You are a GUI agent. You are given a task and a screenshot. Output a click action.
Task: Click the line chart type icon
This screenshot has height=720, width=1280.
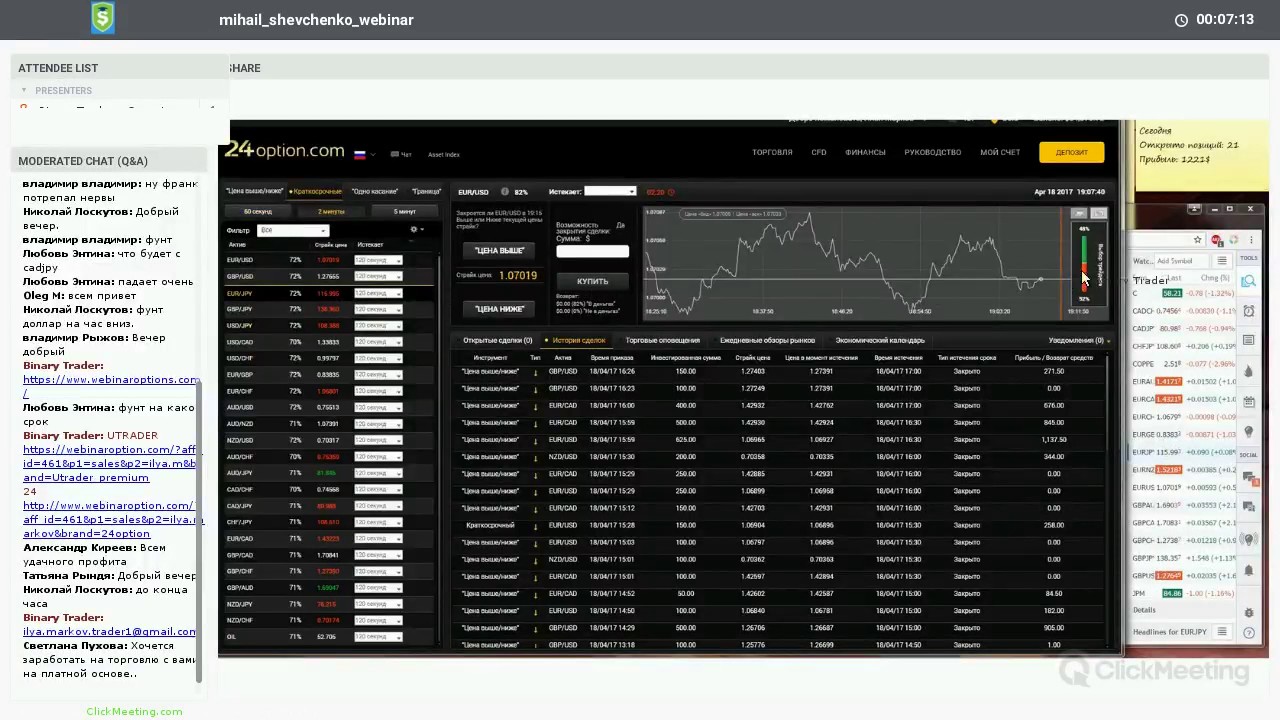pyautogui.click(x=1078, y=213)
